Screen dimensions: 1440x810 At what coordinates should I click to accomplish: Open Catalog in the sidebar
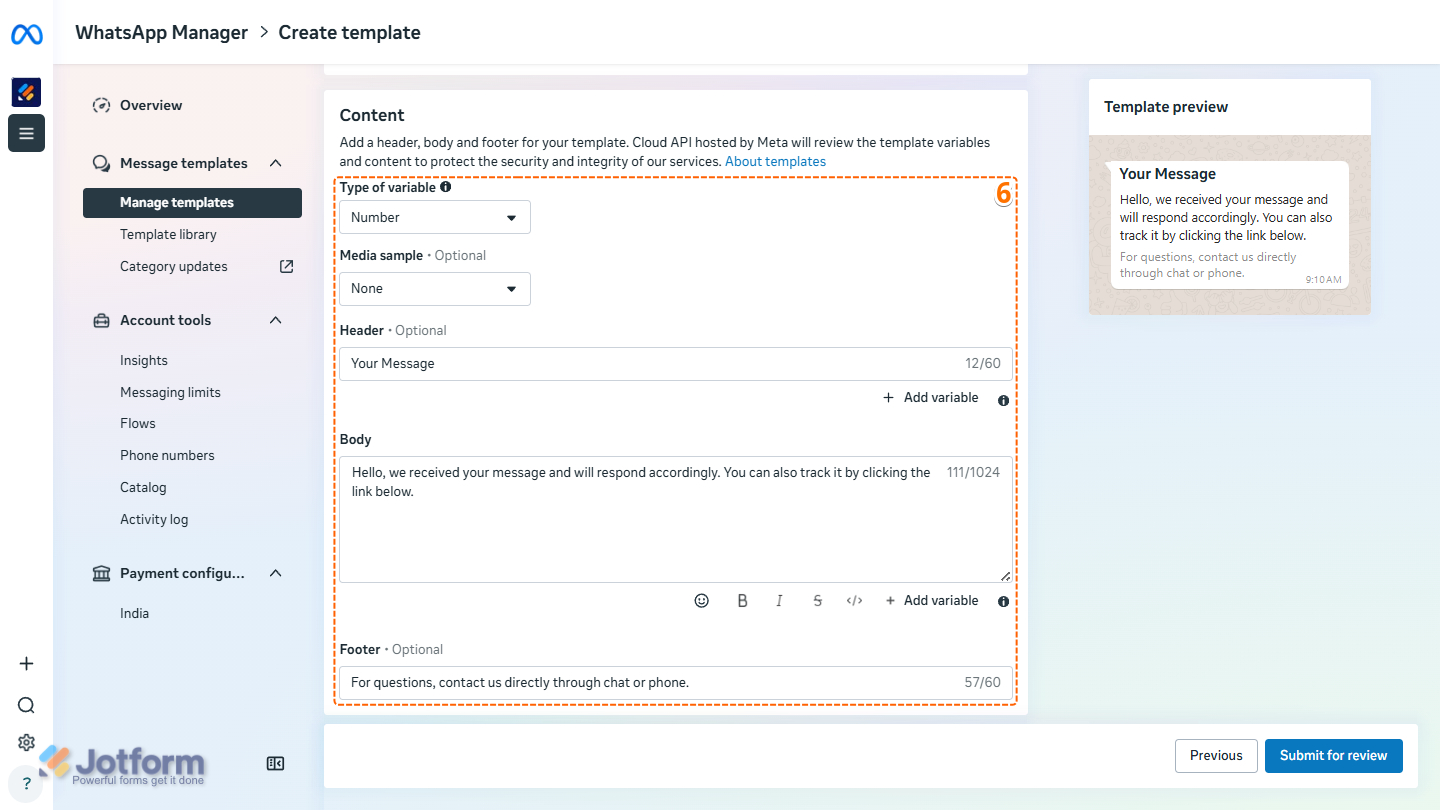pyautogui.click(x=143, y=487)
